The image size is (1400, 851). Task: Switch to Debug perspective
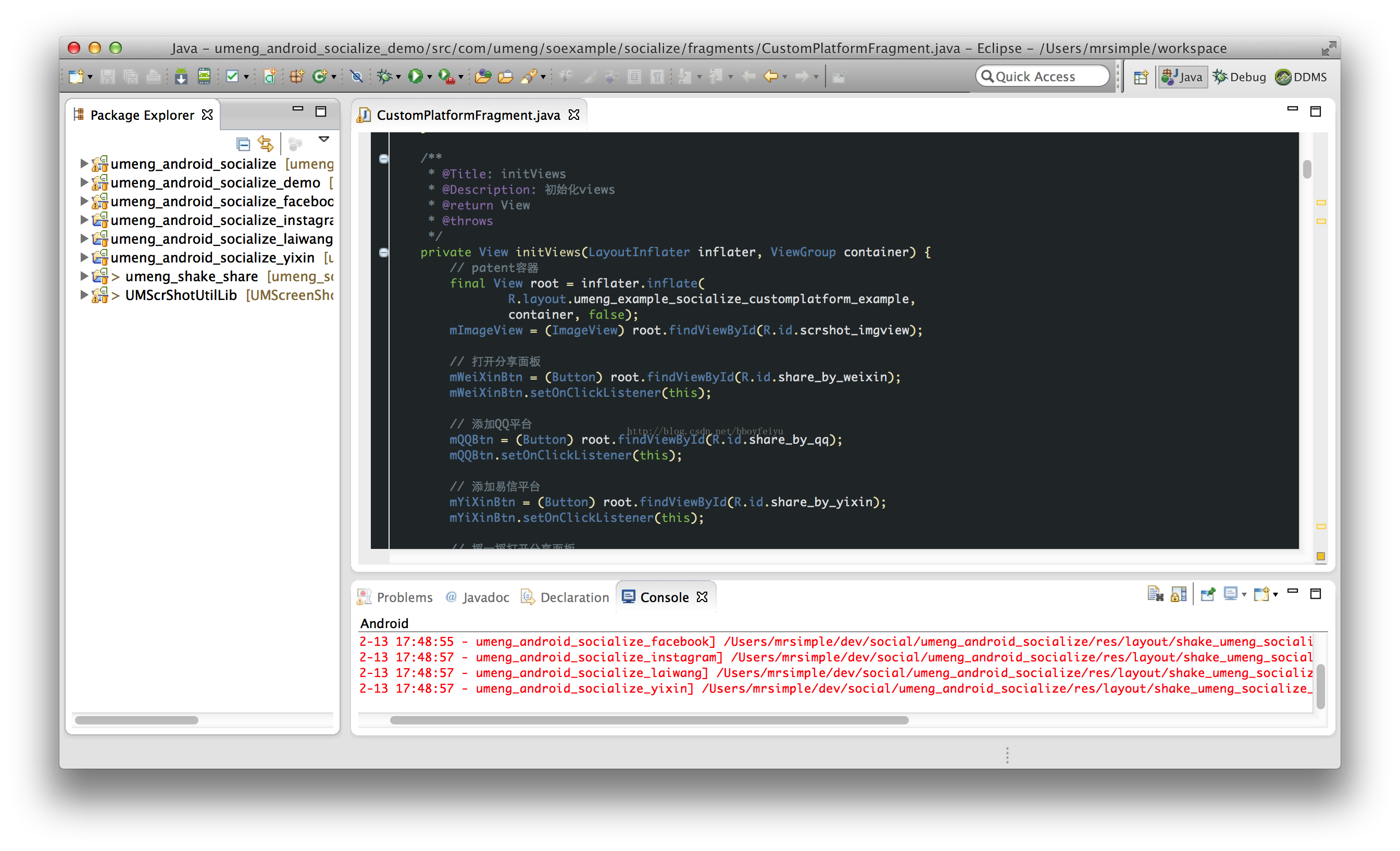(1240, 77)
